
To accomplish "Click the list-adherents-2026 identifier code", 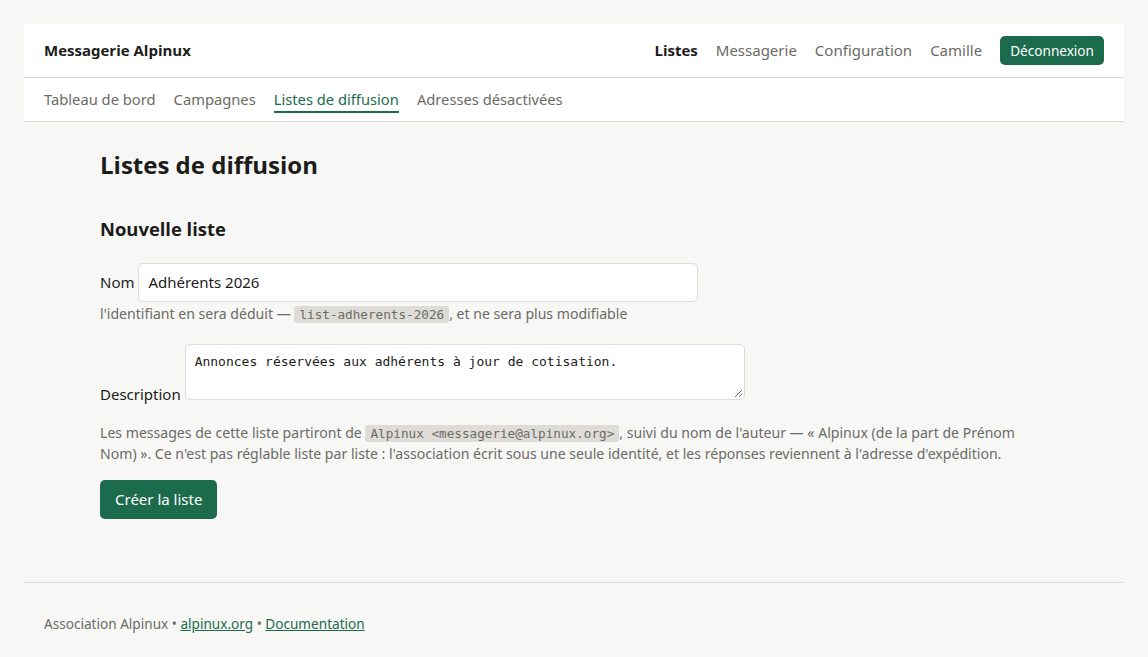I will (372, 315).
